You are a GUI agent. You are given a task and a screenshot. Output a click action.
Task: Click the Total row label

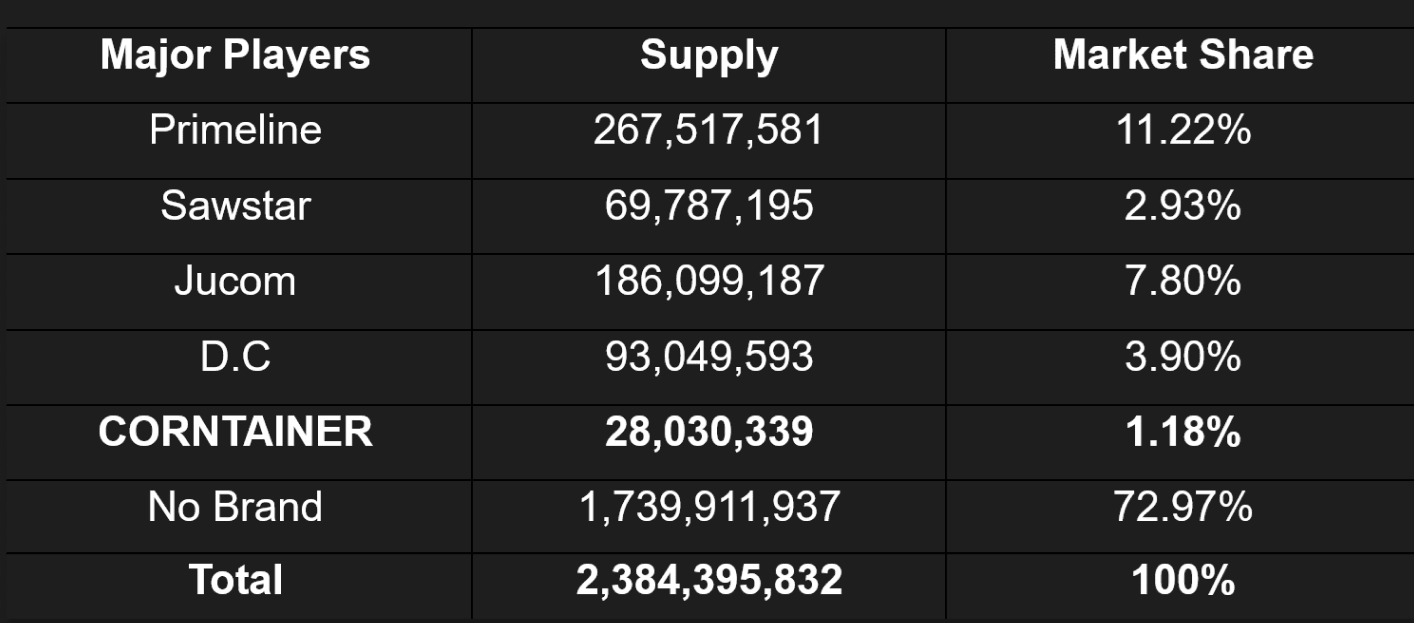235,580
